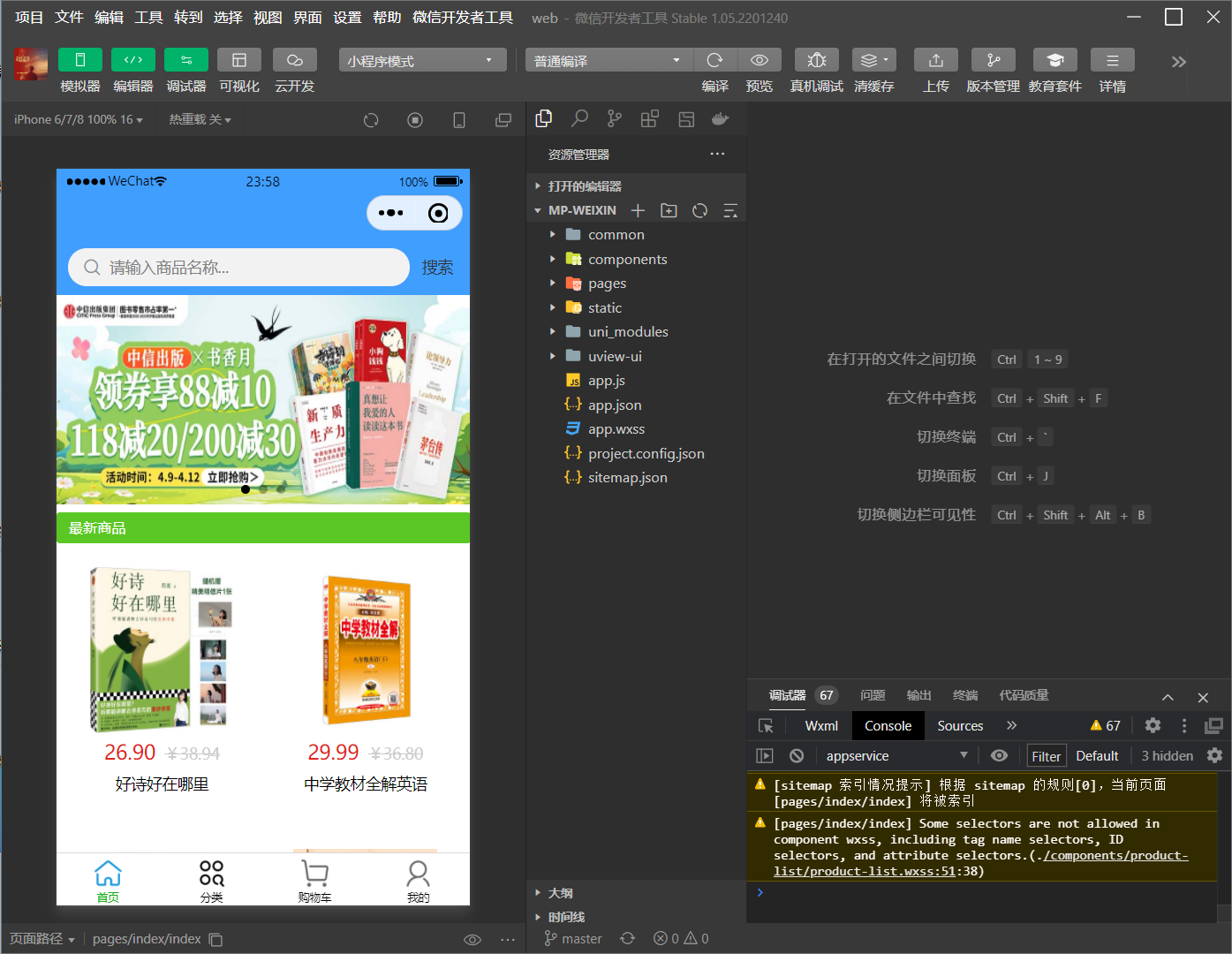Toggle the console live expression eye
Image resolution: width=1232 pixels, height=954 pixels.
pos(999,756)
